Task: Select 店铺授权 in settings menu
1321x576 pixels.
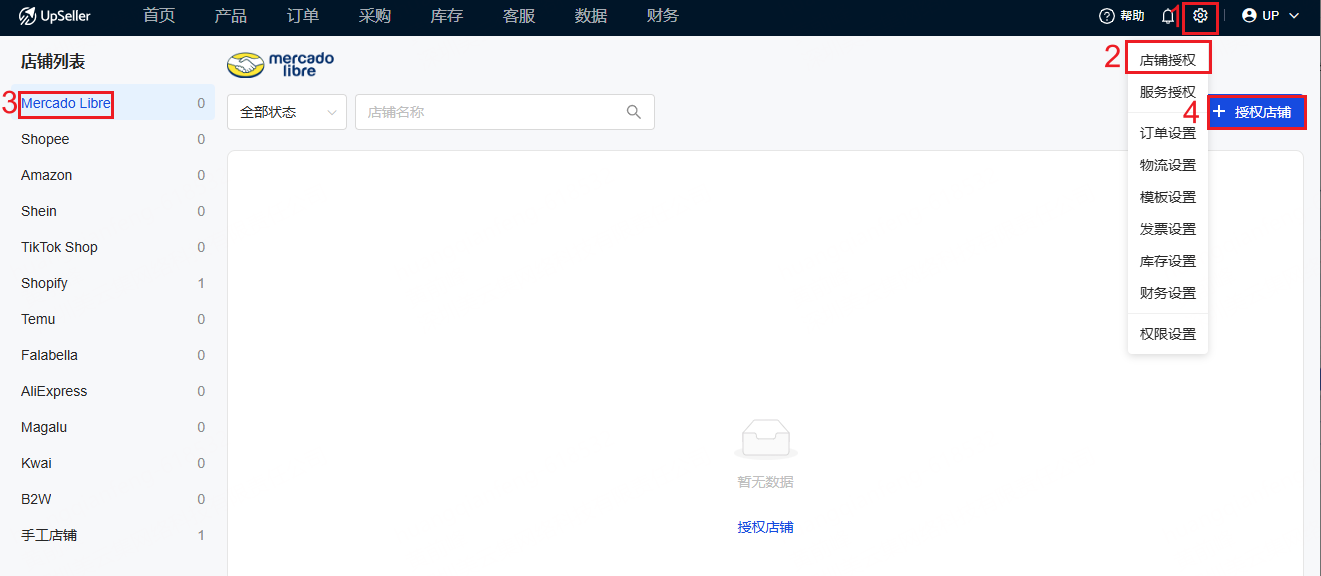Action: pos(1168,60)
